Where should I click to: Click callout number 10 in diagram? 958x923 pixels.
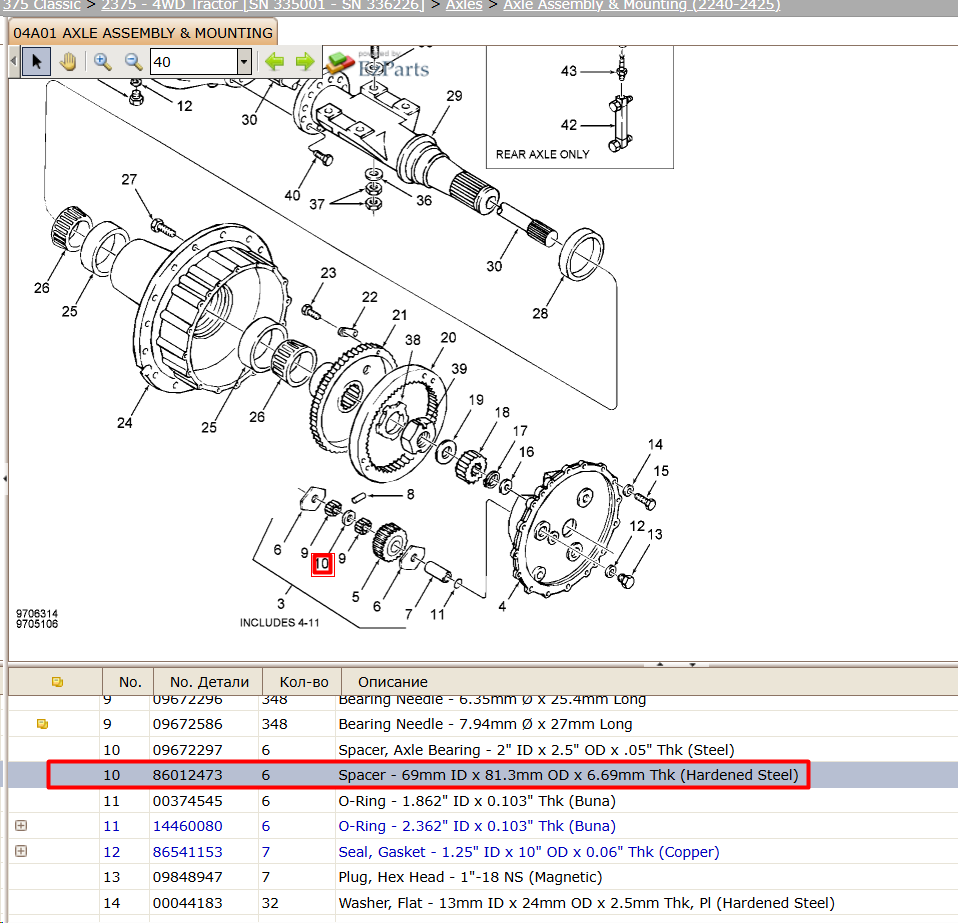point(323,564)
